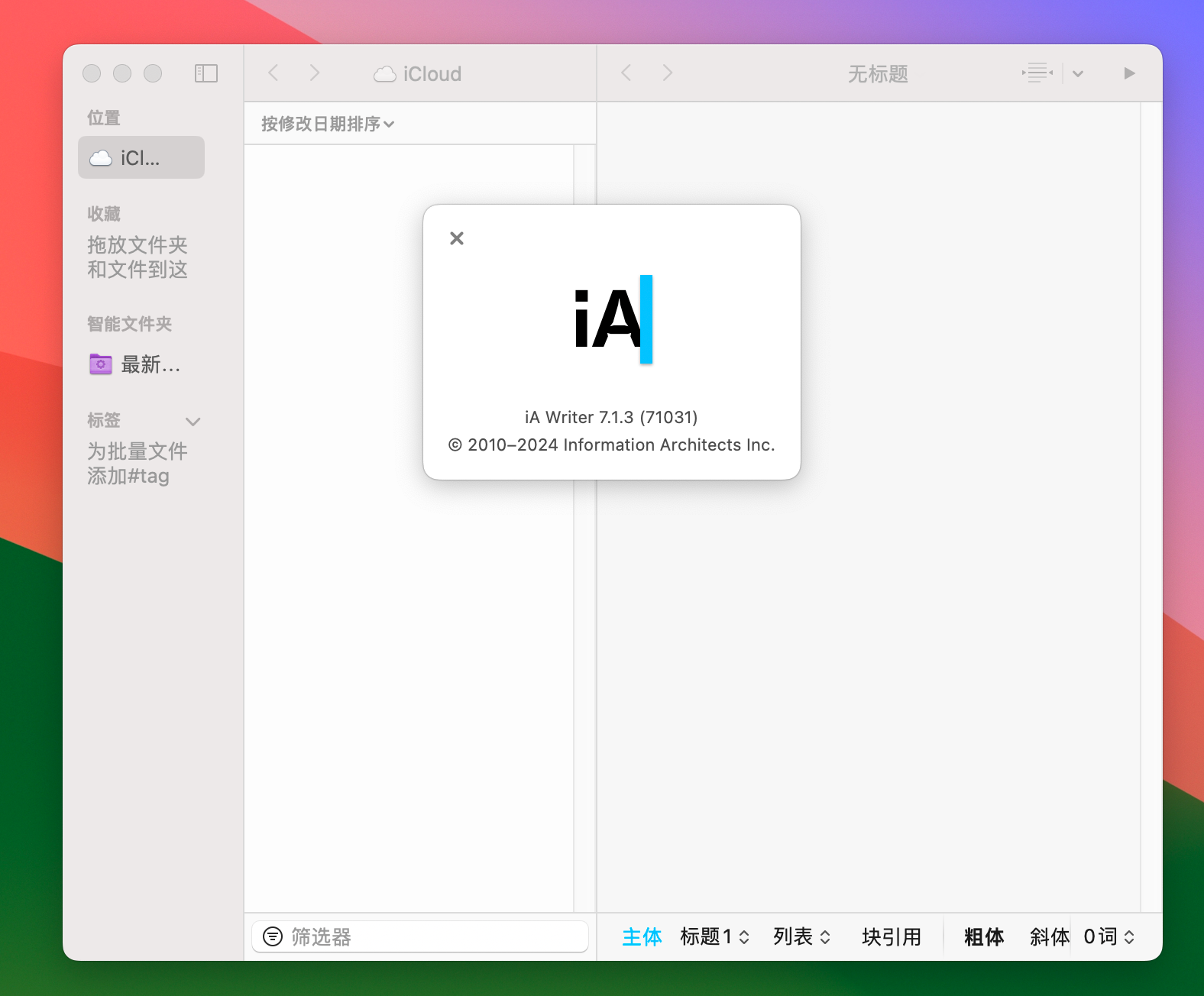Show preview with the play triangle

[x=1129, y=73]
